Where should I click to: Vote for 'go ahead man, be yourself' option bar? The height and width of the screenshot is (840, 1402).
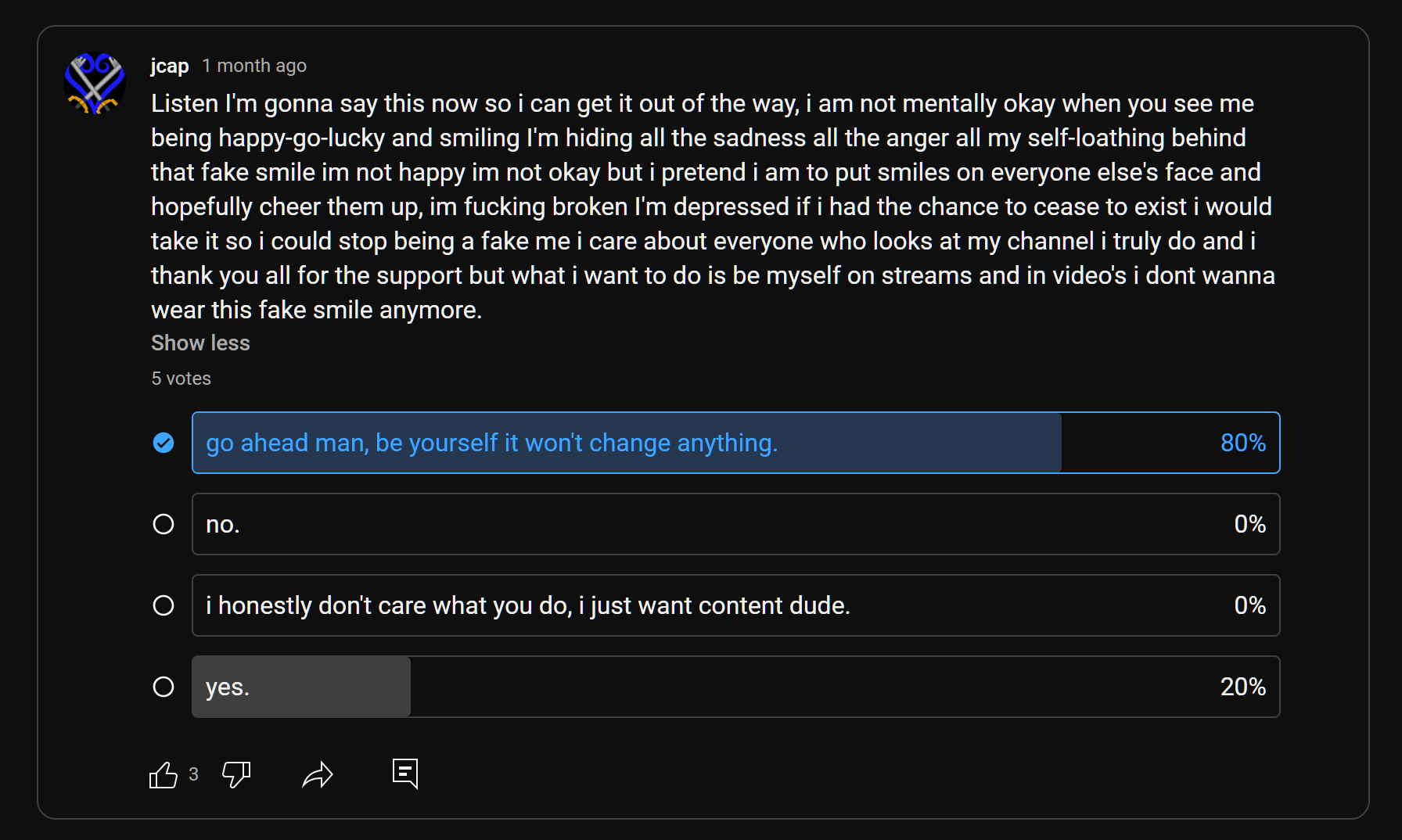point(735,443)
